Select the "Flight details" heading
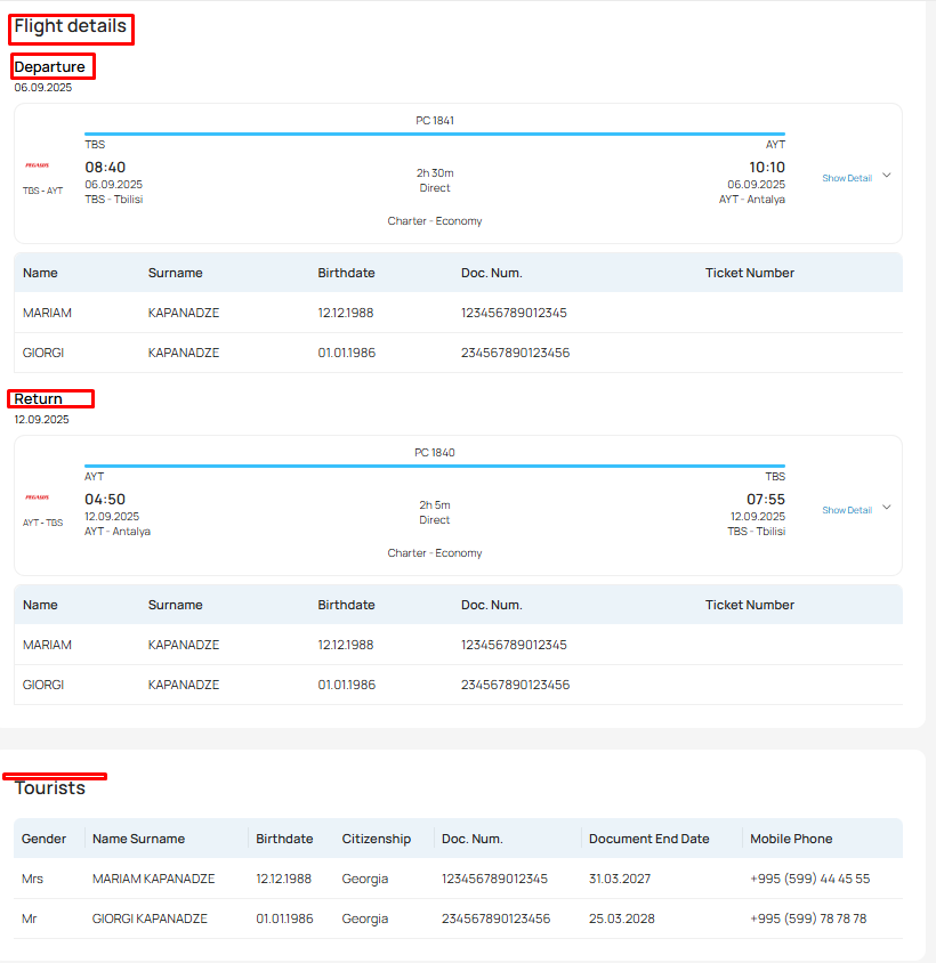This screenshot has height=964, width=936. [x=69, y=25]
